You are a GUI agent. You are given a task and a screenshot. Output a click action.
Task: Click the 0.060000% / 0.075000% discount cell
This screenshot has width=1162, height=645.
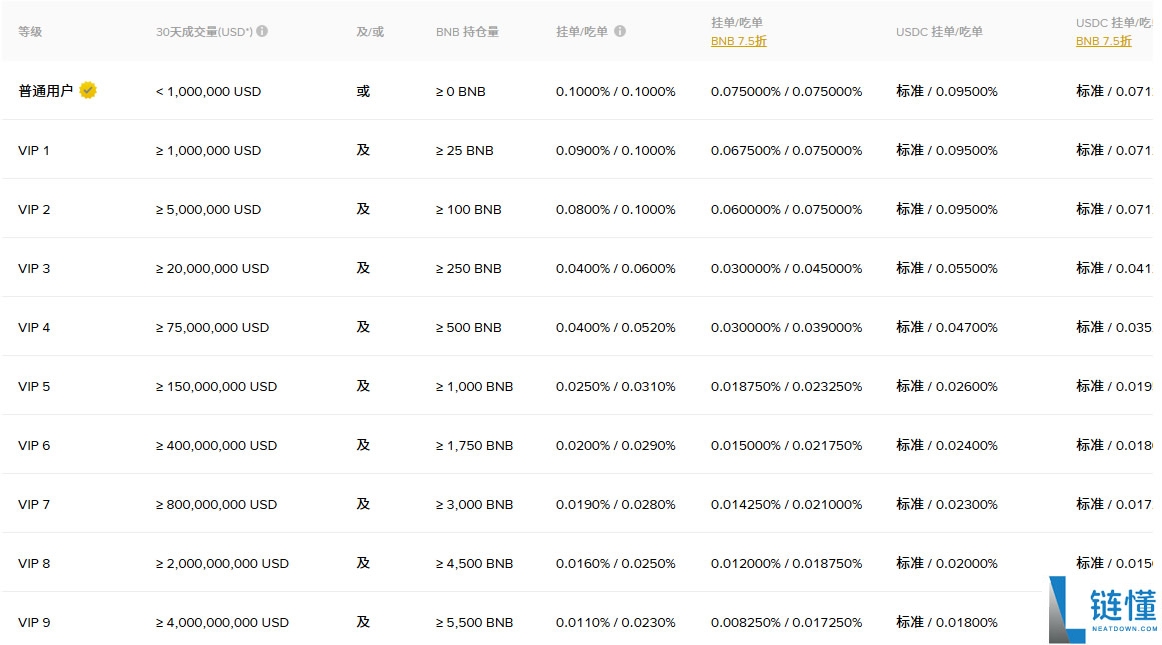(786, 210)
